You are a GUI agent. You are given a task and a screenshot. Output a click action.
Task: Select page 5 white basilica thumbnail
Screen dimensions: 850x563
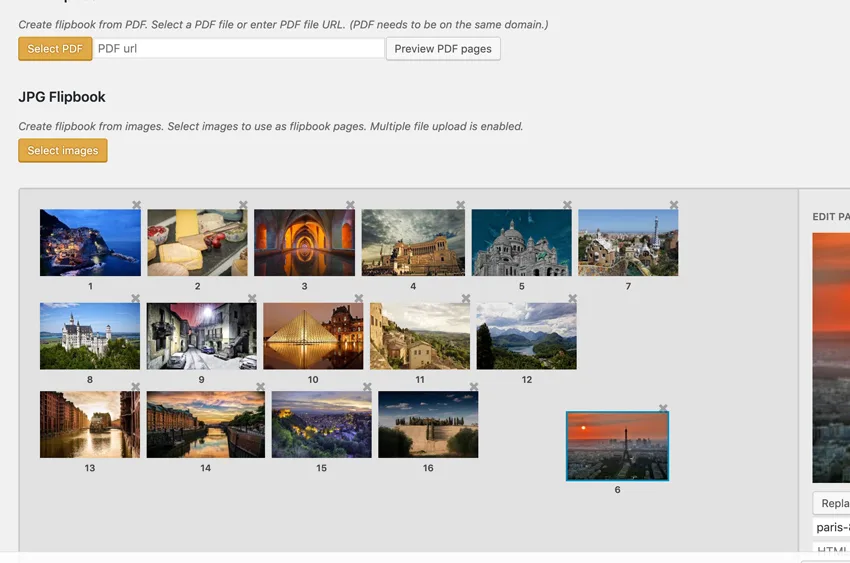click(x=521, y=243)
